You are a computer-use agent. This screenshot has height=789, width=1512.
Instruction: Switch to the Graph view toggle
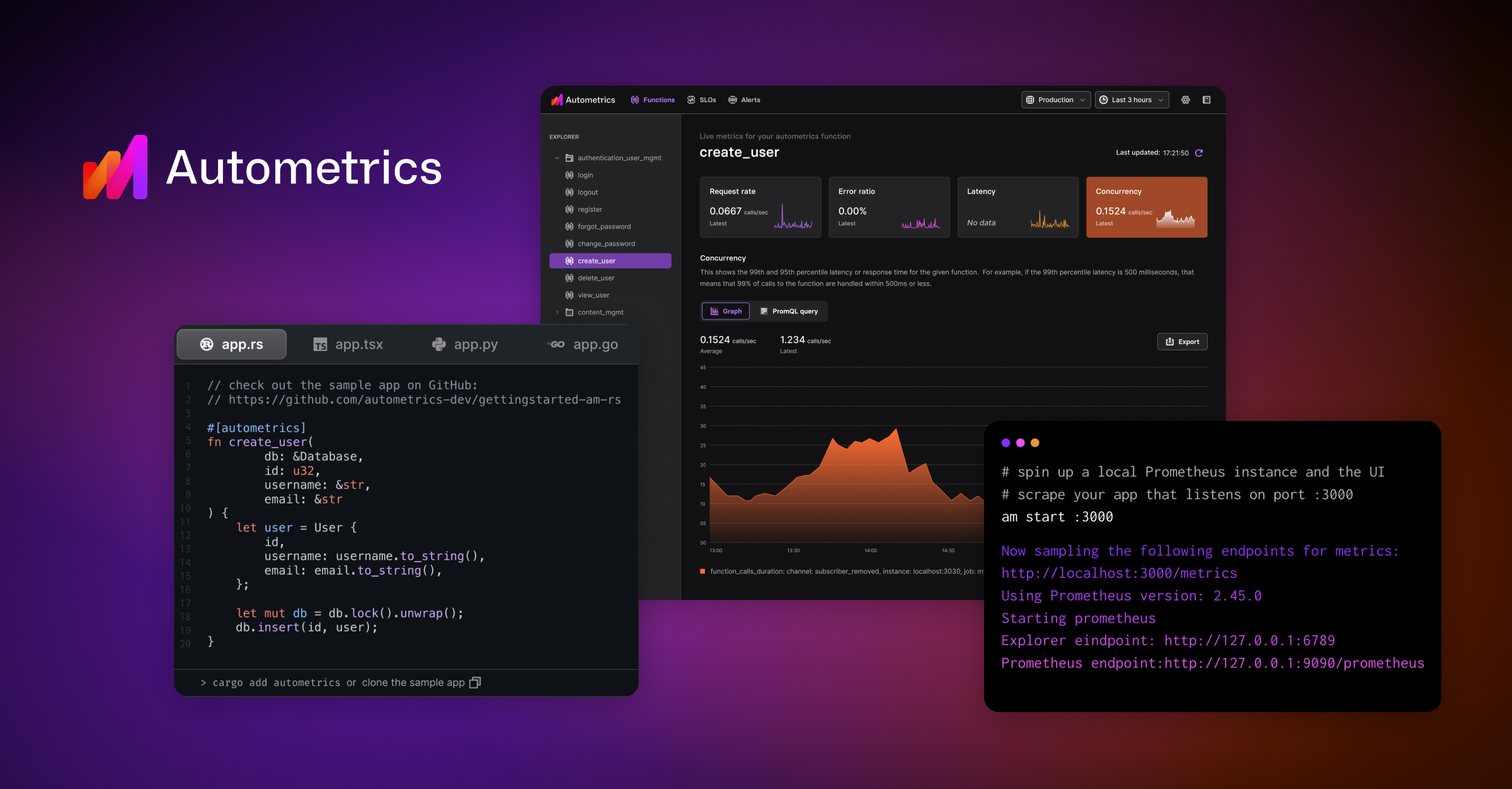pyautogui.click(x=726, y=311)
